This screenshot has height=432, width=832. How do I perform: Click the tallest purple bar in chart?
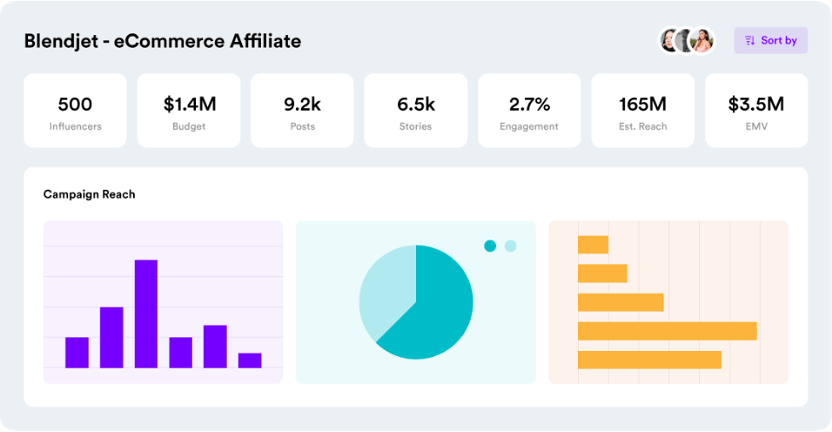point(146,314)
